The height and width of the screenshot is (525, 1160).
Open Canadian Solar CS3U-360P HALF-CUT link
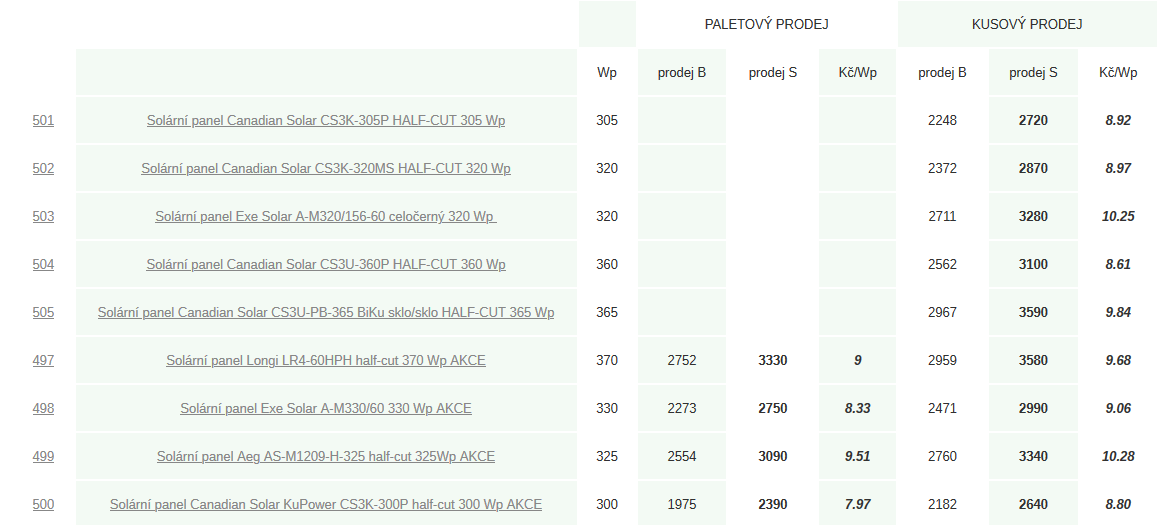point(326,264)
